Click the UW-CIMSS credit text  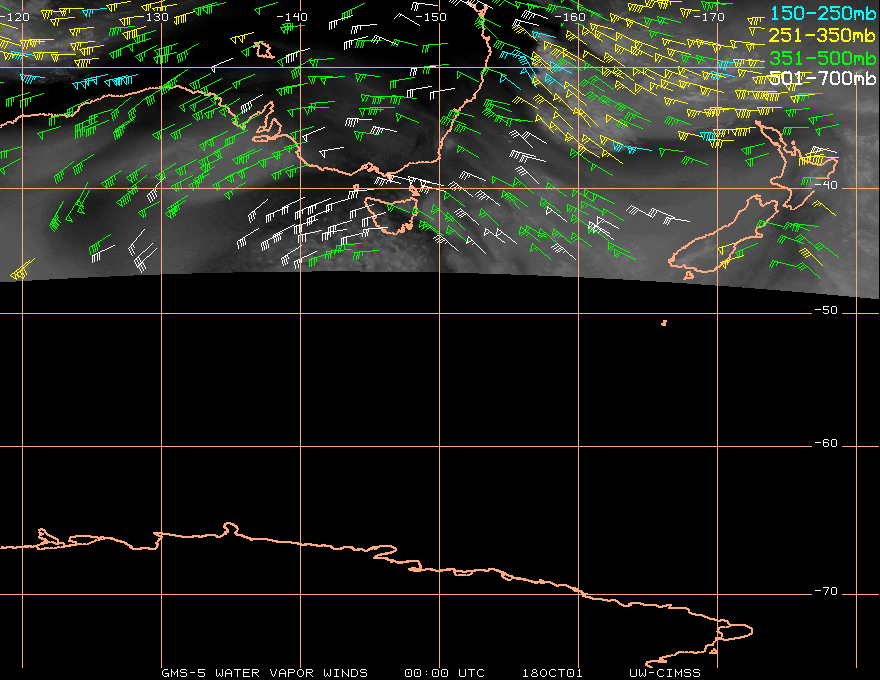665,673
